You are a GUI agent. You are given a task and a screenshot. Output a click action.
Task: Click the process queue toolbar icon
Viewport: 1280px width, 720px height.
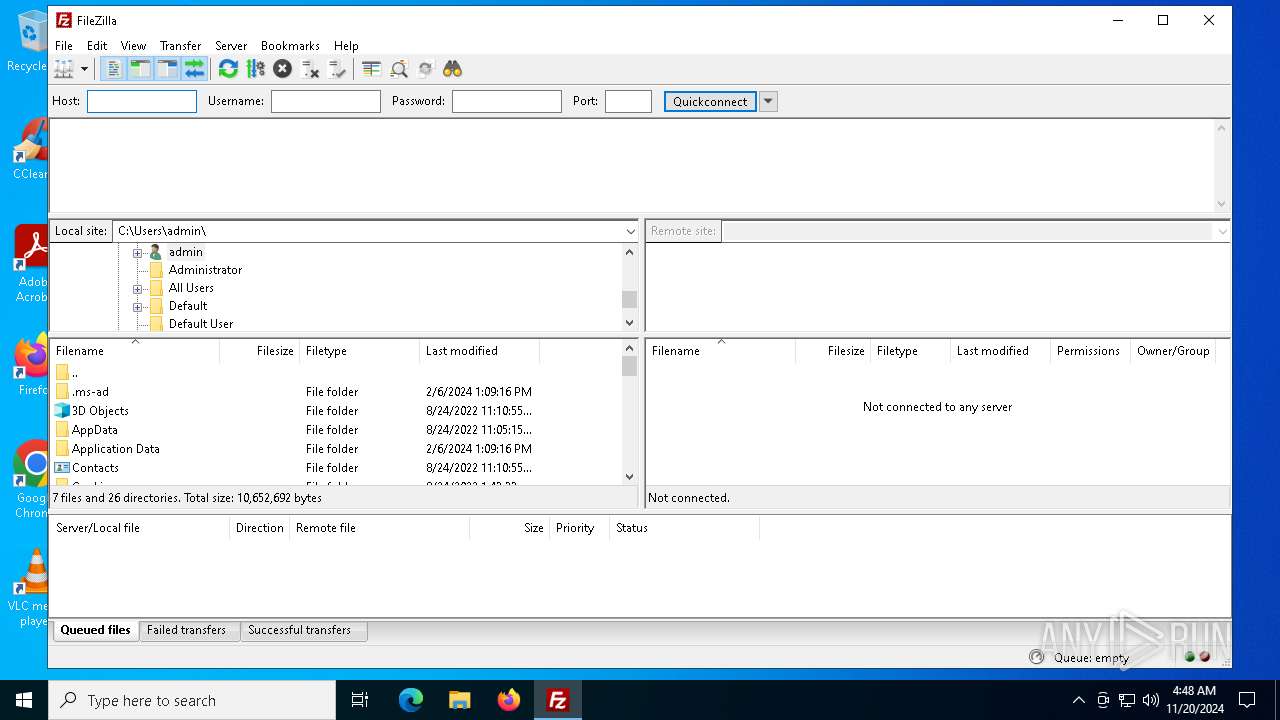[x=255, y=69]
